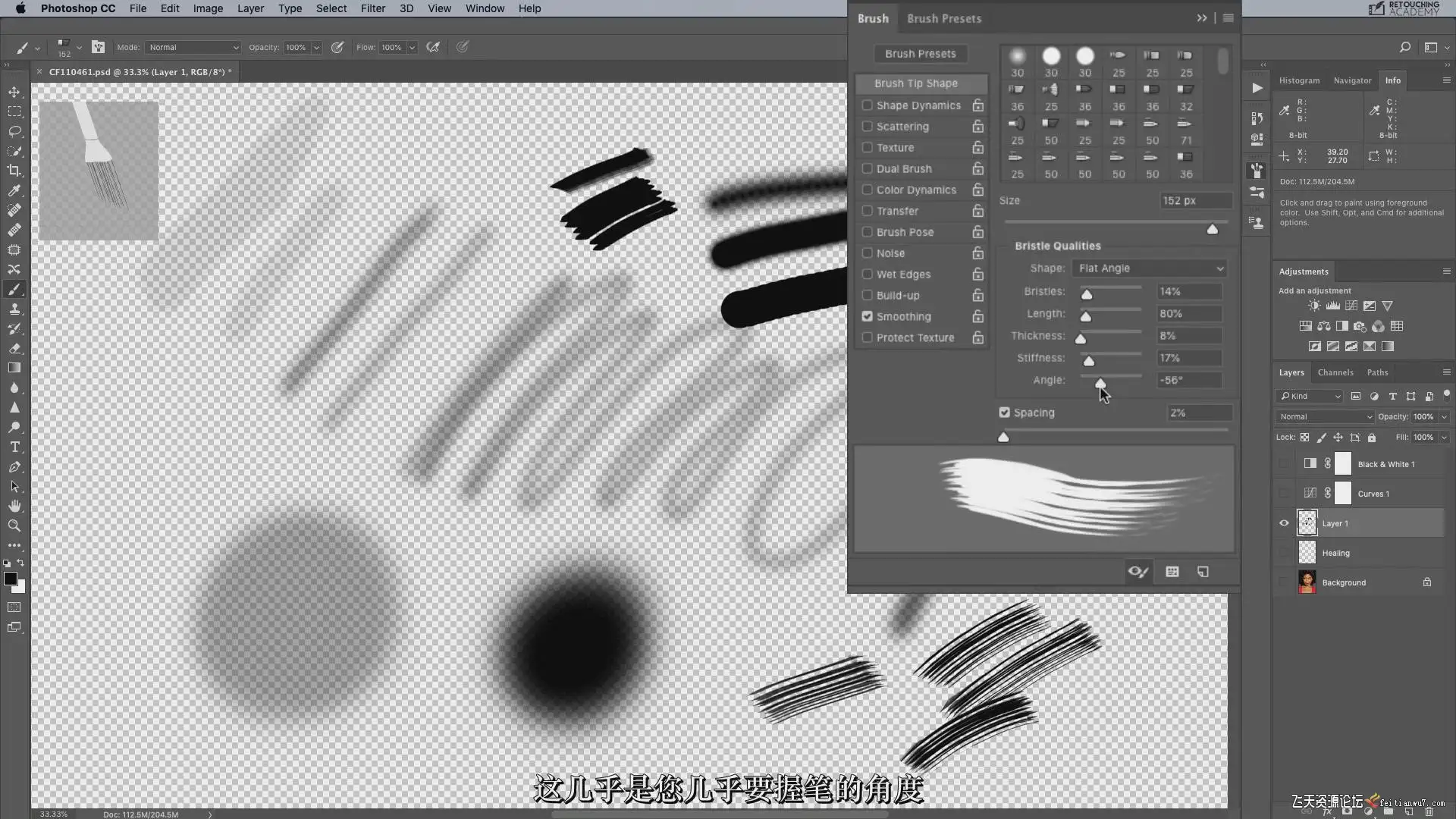This screenshot has height=819, width=1456.
Task: Select the Crop tool
Action: point(14,171)
